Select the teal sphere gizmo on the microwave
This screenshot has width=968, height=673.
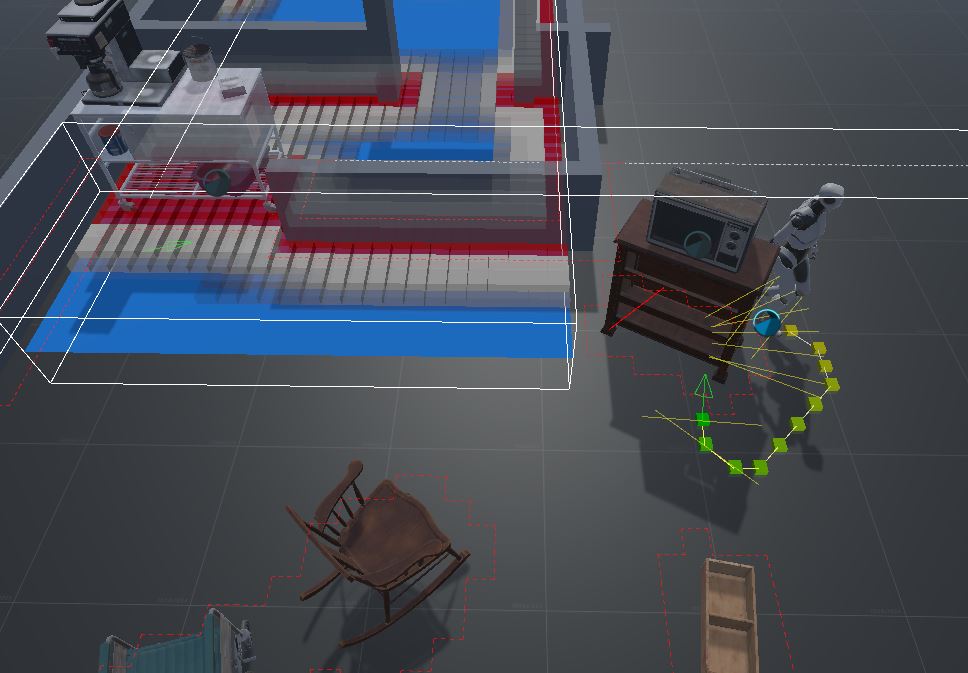[697, 243]
